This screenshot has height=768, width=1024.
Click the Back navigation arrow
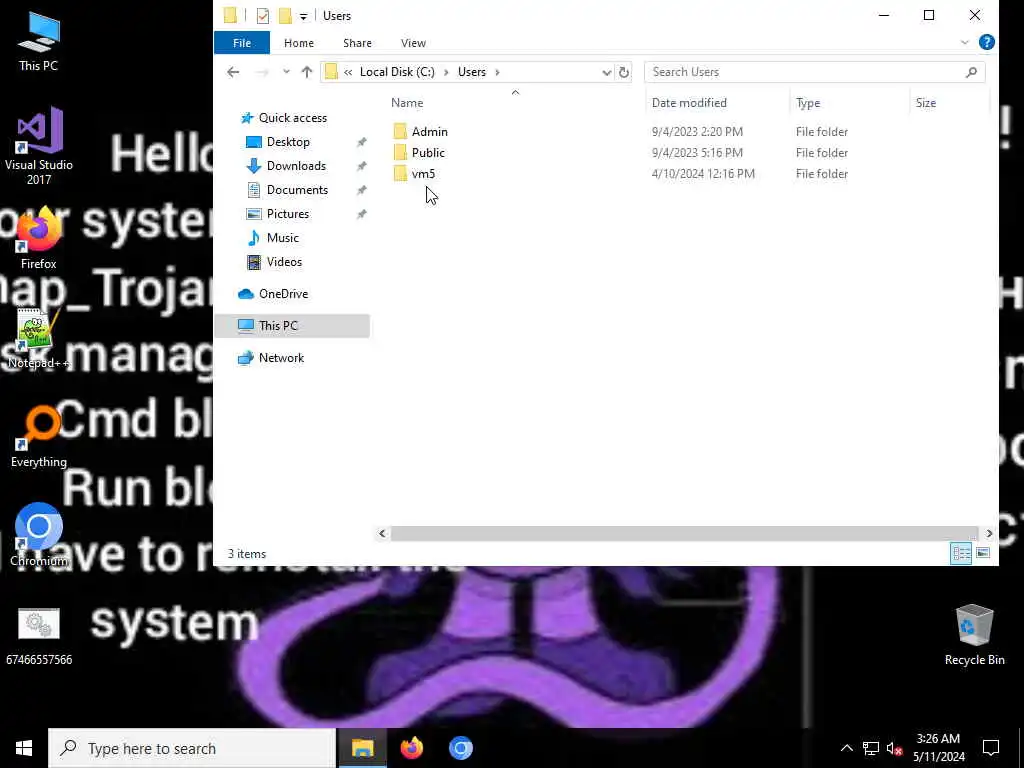233,72
